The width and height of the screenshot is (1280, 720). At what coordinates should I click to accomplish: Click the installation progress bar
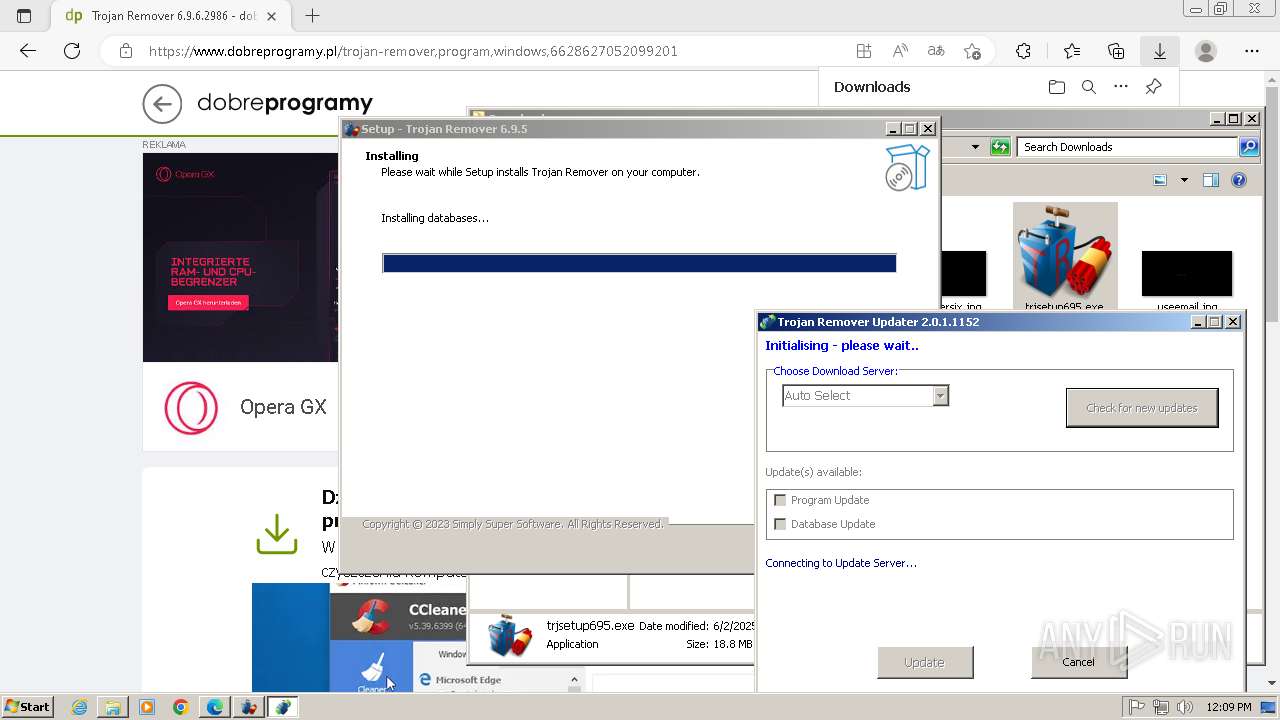639,263
